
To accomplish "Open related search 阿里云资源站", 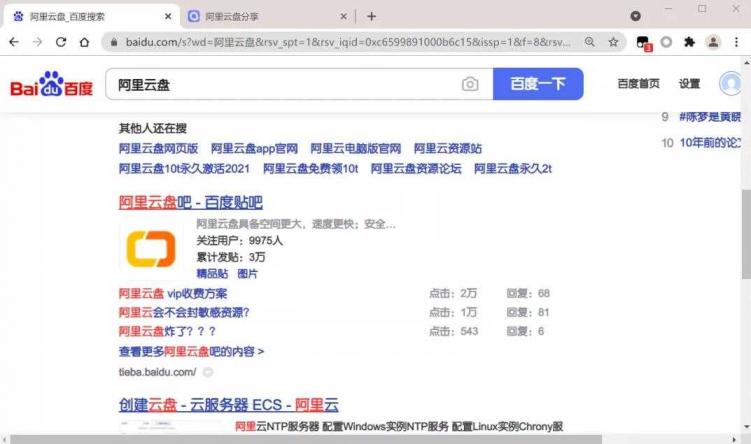I will (x=448, y=148).
